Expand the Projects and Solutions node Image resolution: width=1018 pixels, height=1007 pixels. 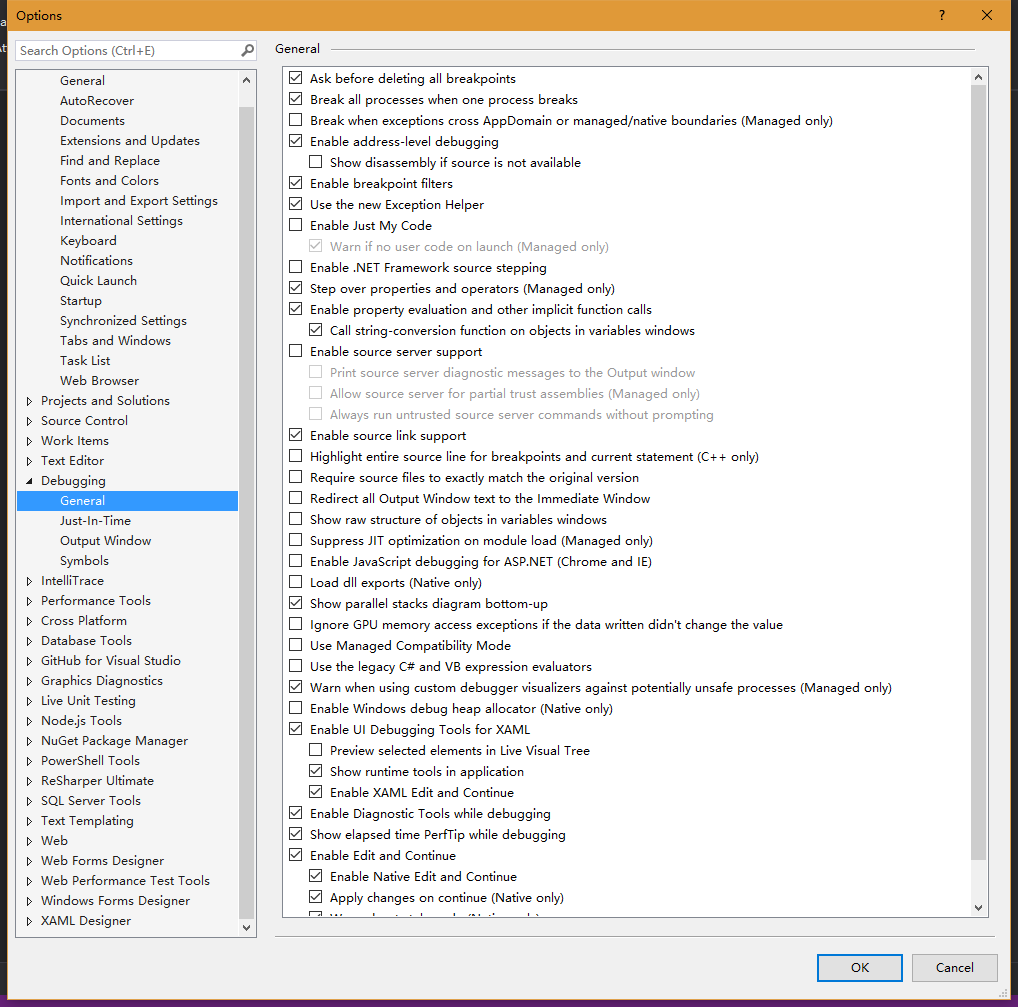(28, 400)
